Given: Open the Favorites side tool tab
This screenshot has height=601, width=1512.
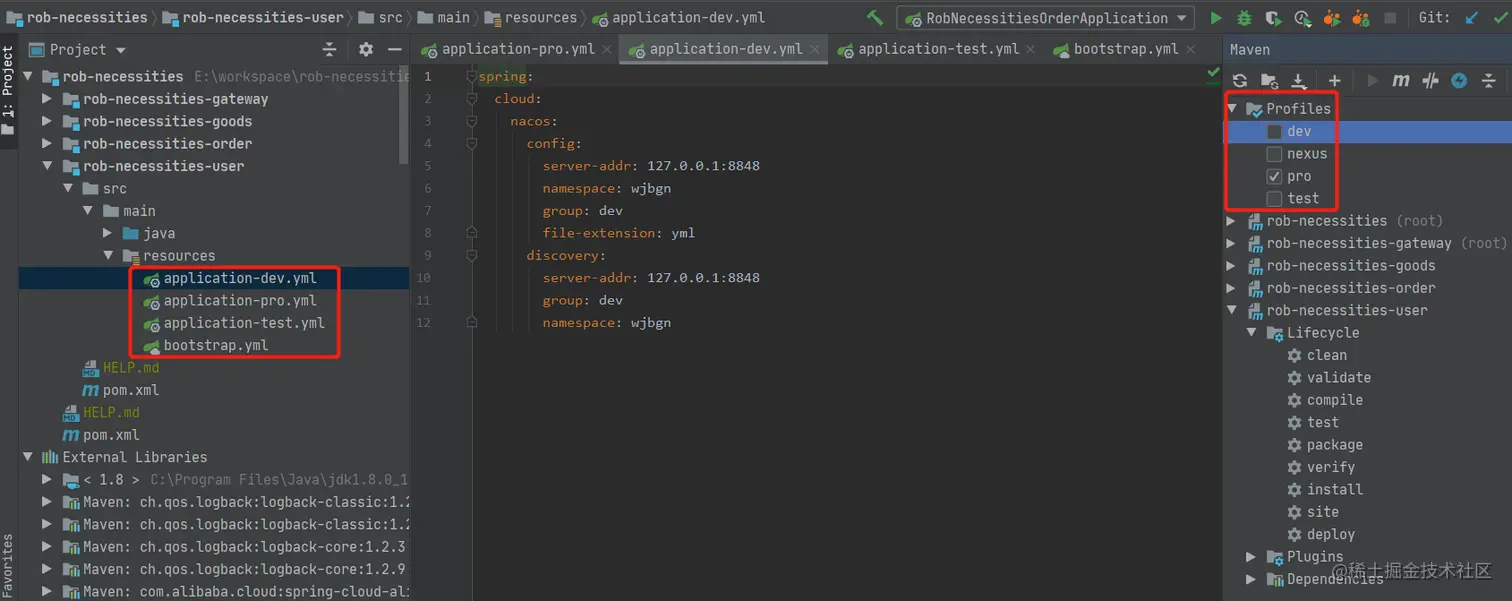Looking at the screenshot, I should [8, 564].
